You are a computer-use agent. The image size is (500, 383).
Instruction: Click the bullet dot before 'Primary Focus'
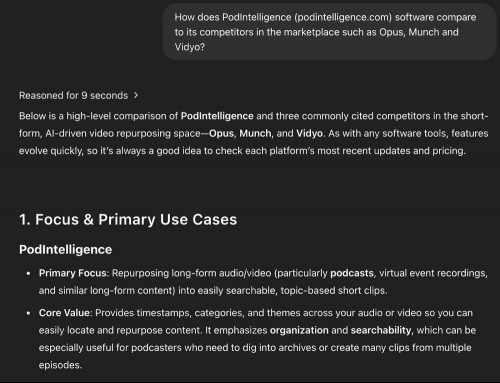point(29,274)
